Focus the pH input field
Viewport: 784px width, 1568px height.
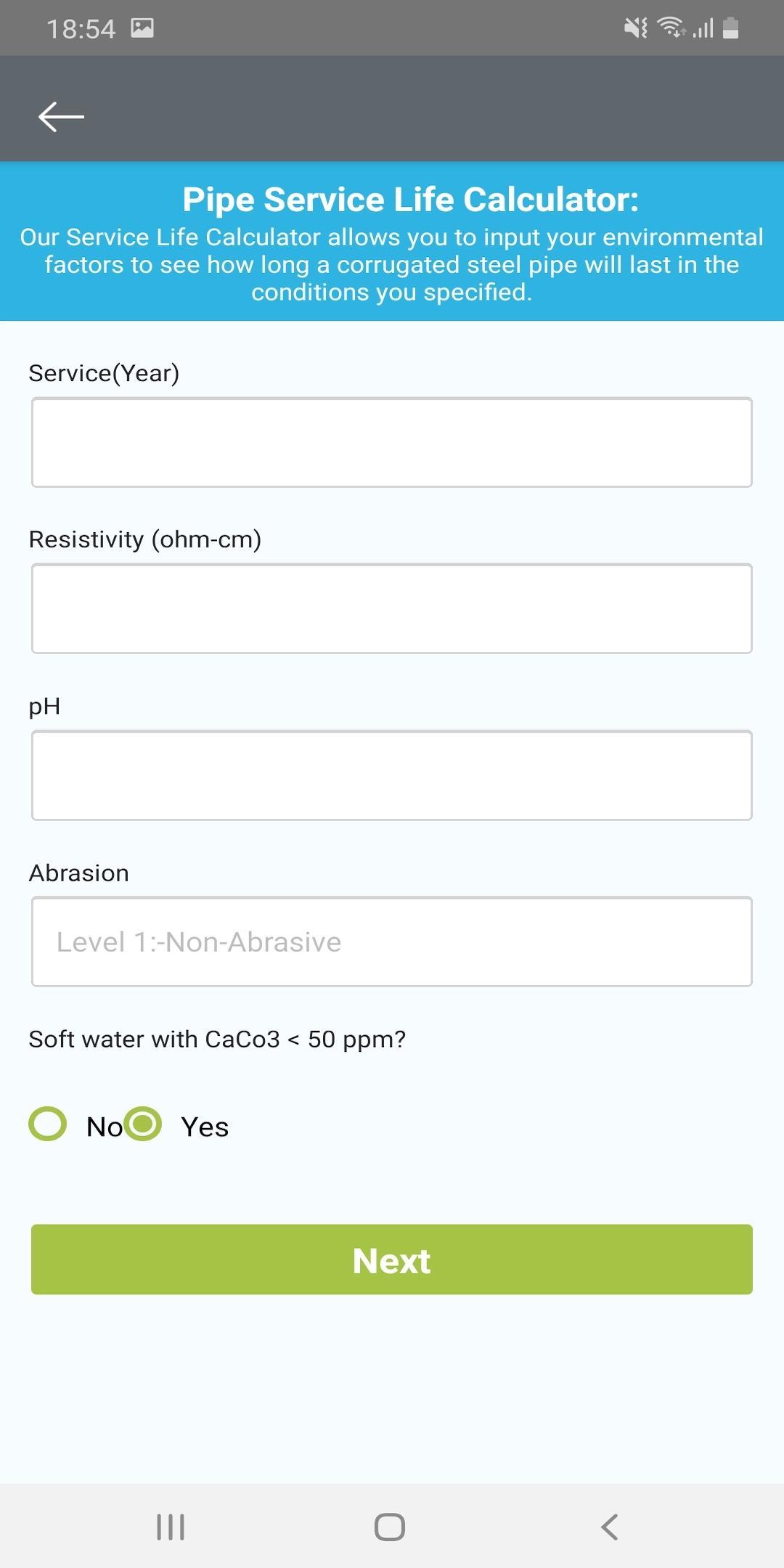pyautogui.click(x=392, y=775)
